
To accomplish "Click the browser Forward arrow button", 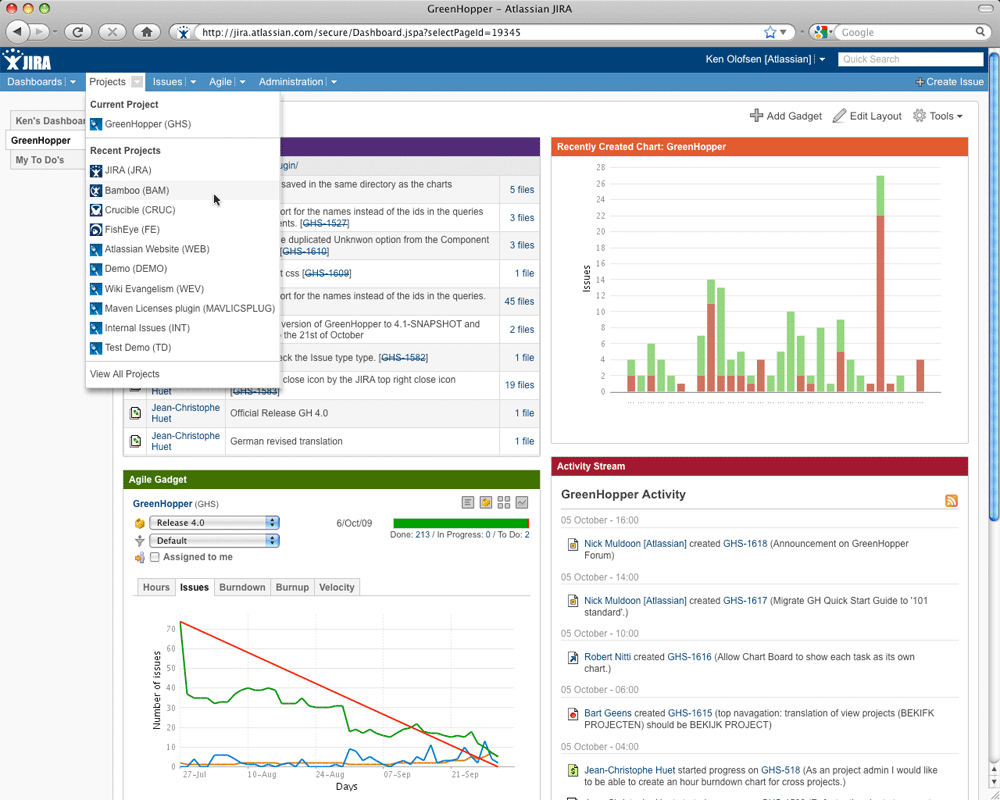I will coord(40,32).
